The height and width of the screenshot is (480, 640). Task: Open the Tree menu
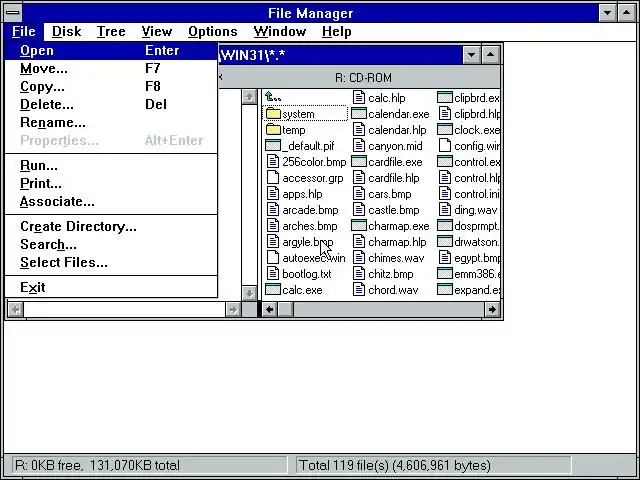pos(111,31)
